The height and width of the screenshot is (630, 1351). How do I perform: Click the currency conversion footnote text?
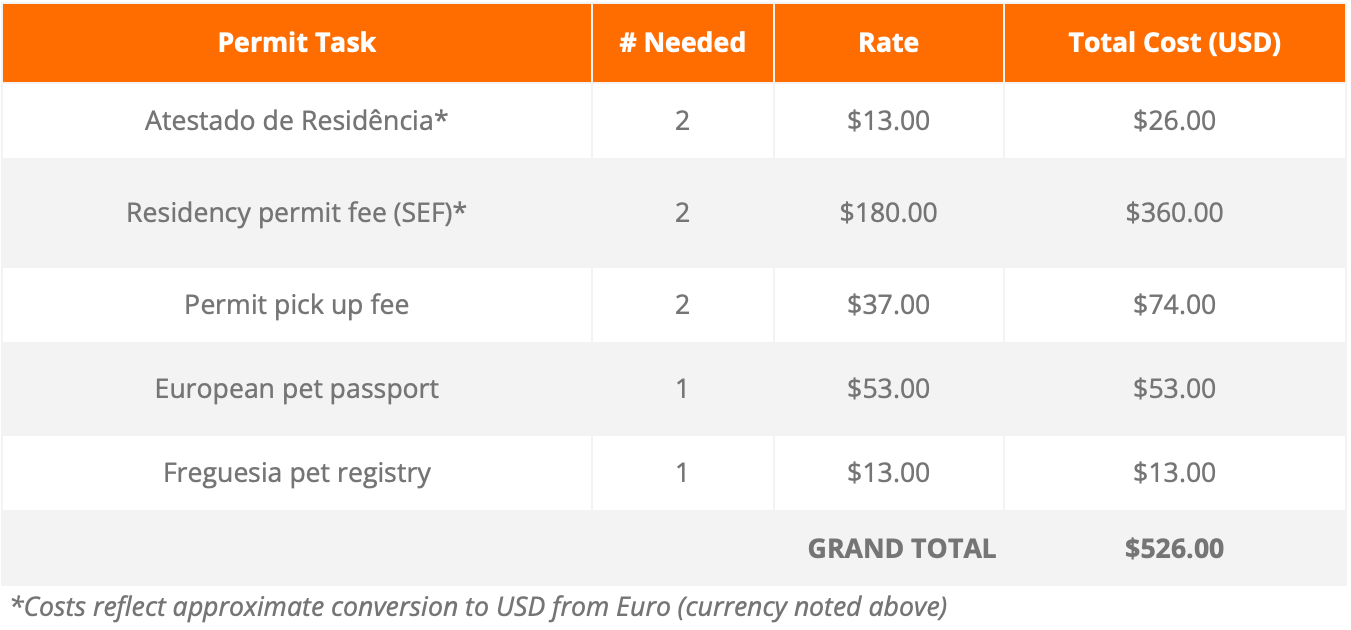pyautogui.click(x=479, y=606)
